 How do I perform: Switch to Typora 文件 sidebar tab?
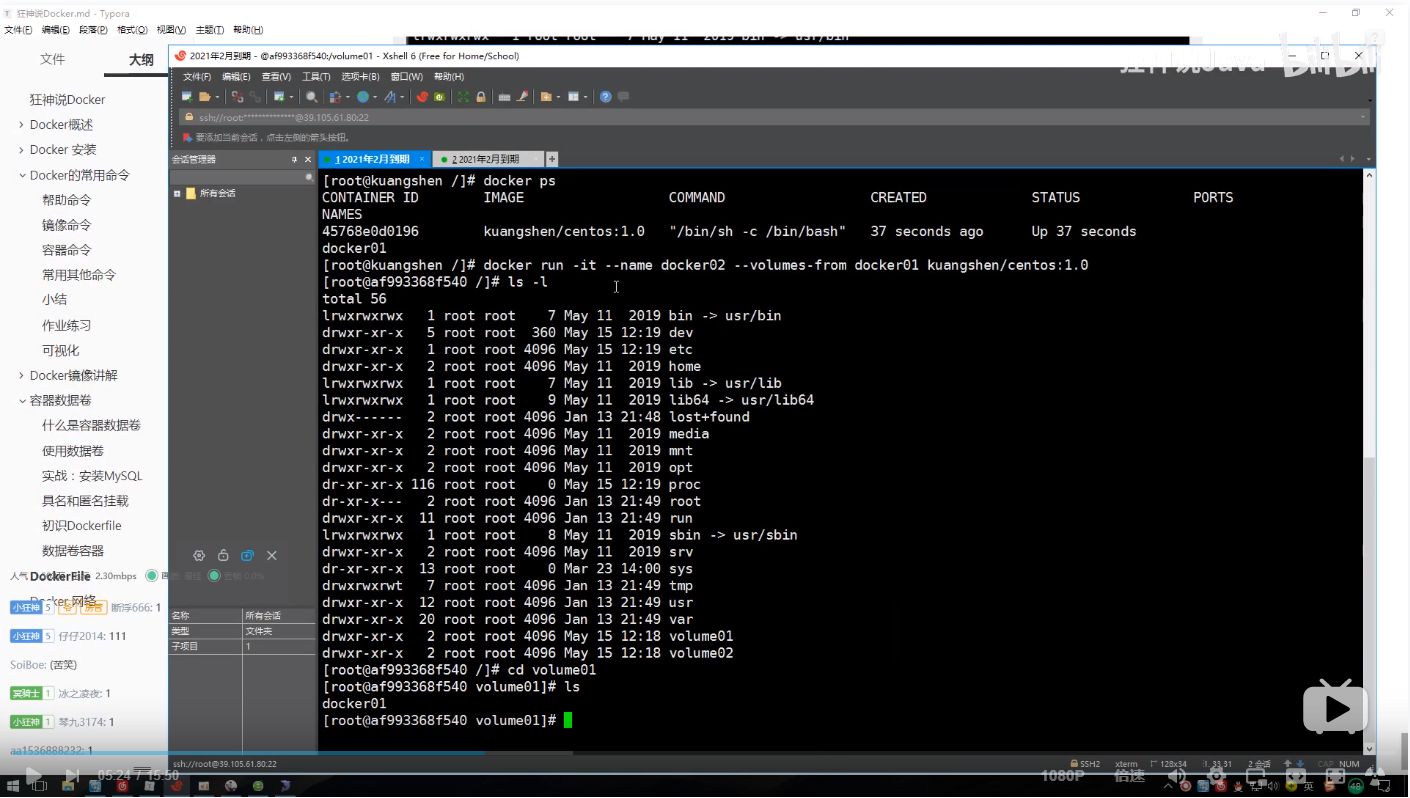click(52, 59)
